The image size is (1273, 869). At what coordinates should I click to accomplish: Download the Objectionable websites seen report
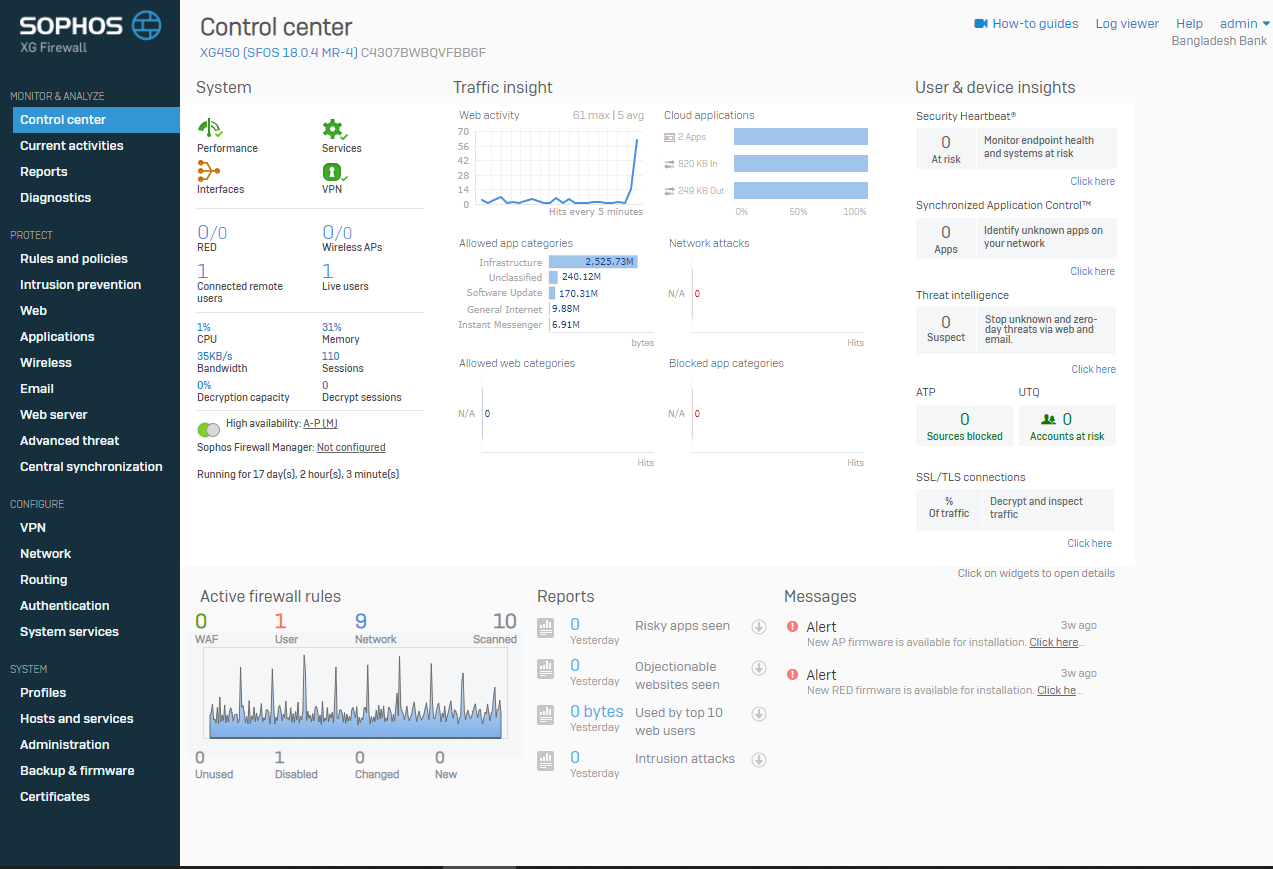point(759,668)
